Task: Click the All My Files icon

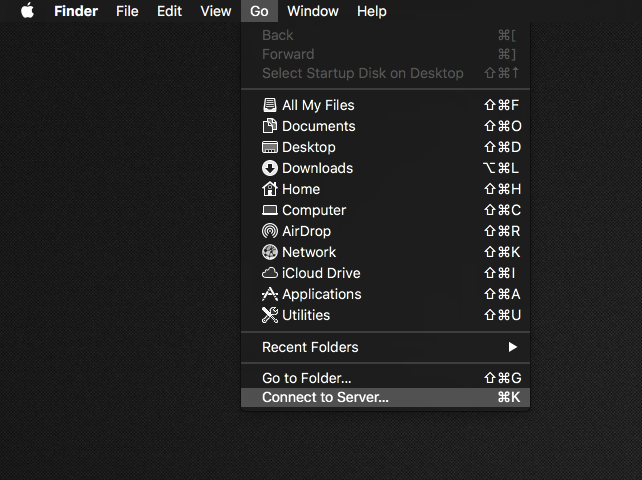Action: tap(269, 105)
